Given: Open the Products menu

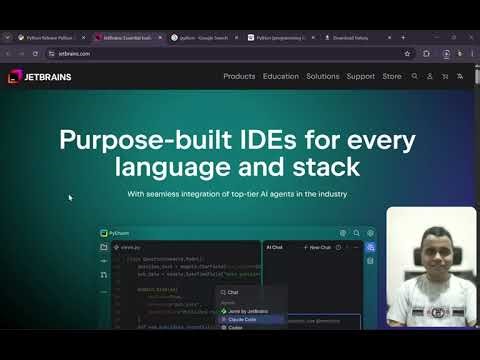Looking at the screenshot, I should tap(239, 76).
